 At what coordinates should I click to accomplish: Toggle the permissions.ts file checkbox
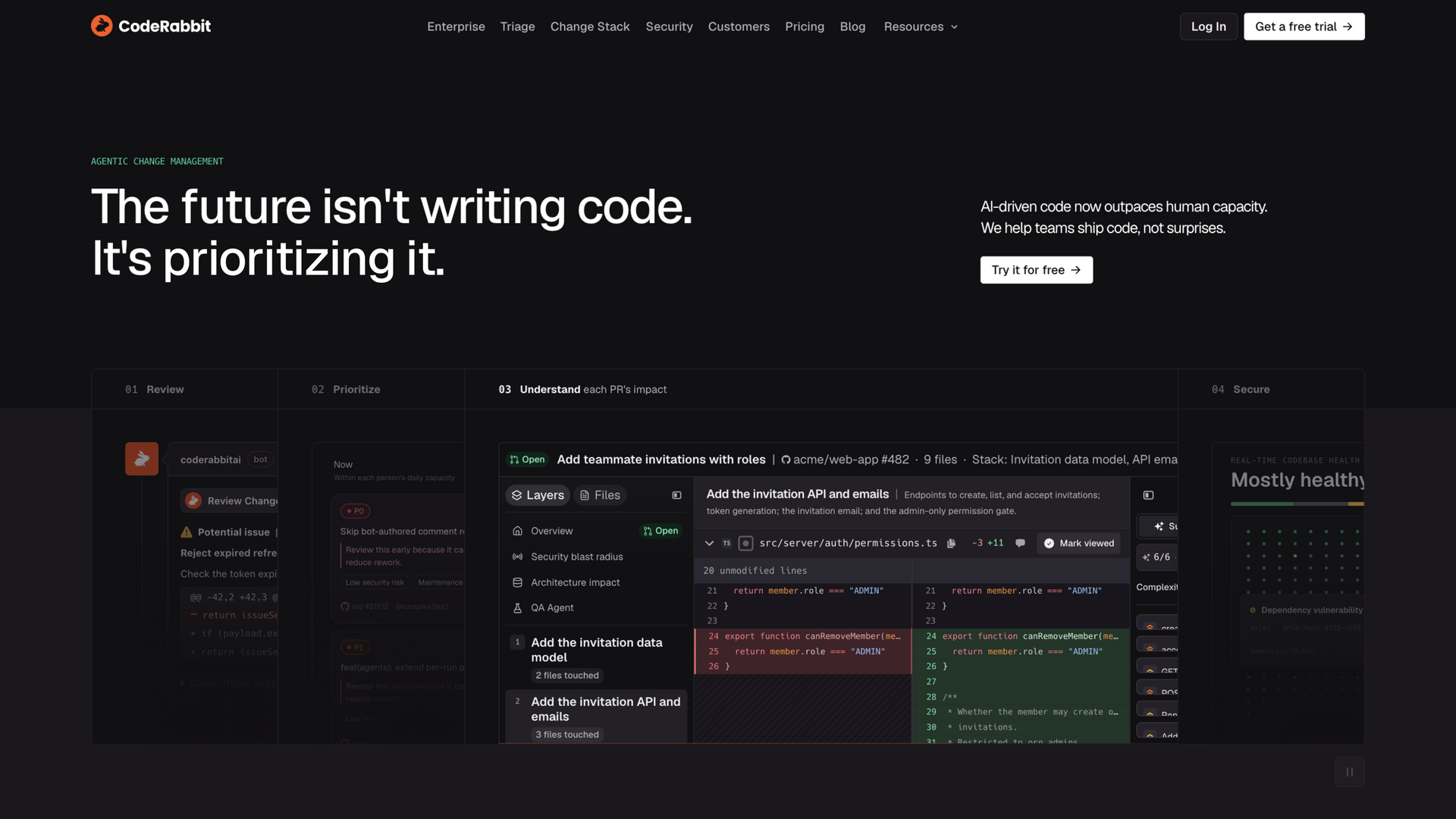pyautogui.click(x=745, y=543)
